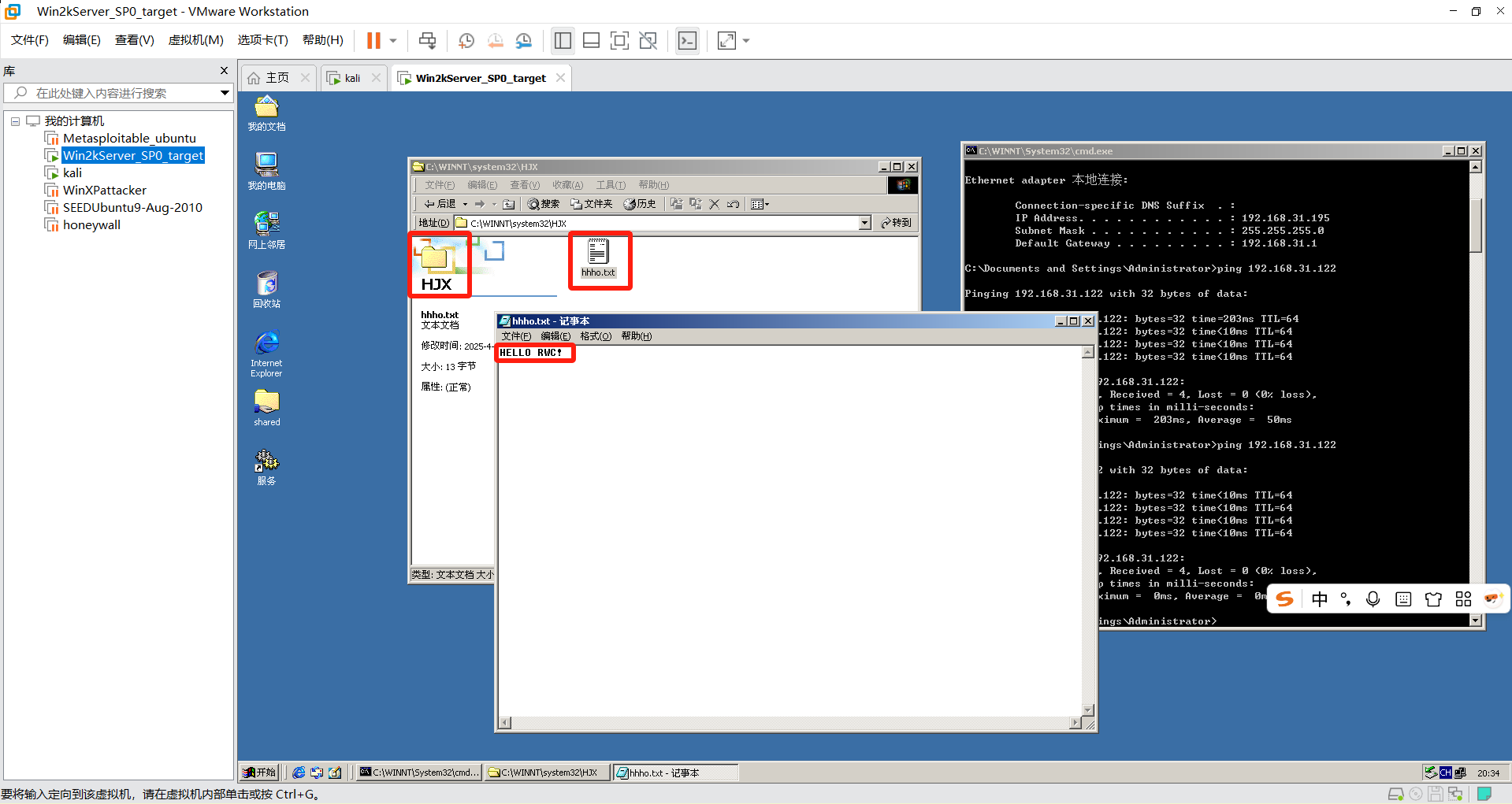Click the Notepad horizontal scrollbar right arrow

coord(1075,723)
